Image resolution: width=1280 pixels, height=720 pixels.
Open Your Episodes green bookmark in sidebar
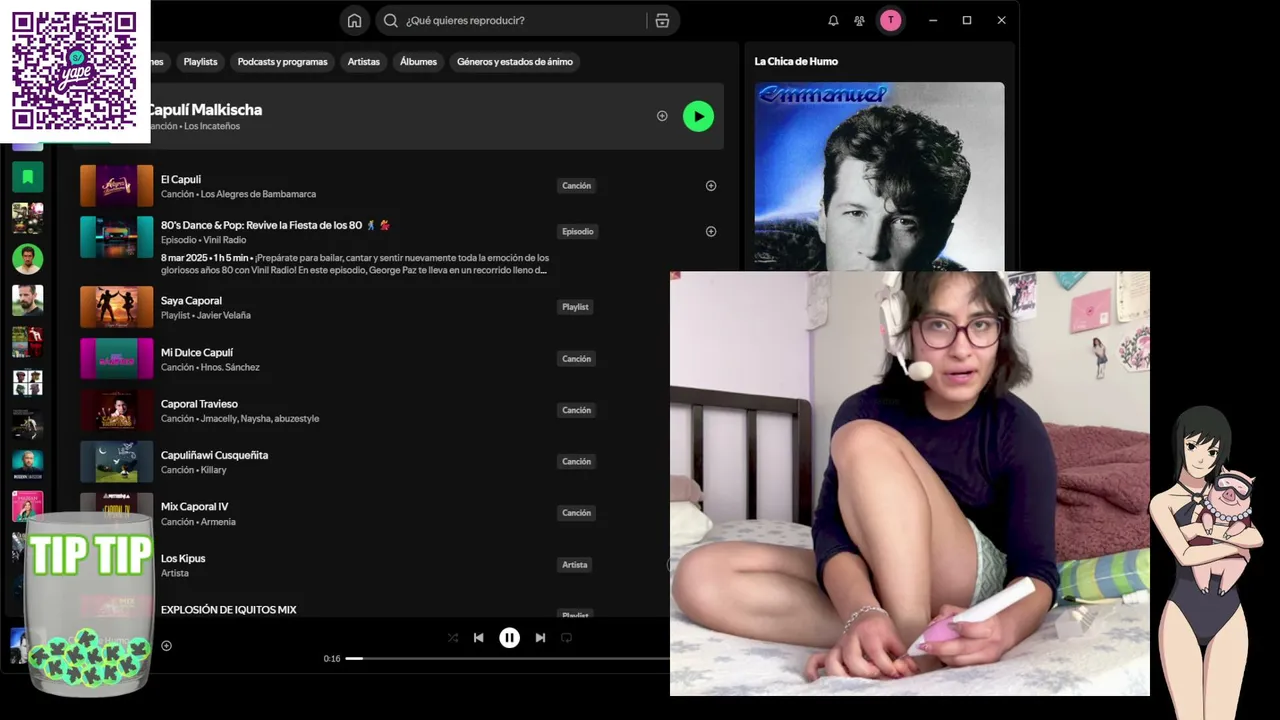(27, 177)
